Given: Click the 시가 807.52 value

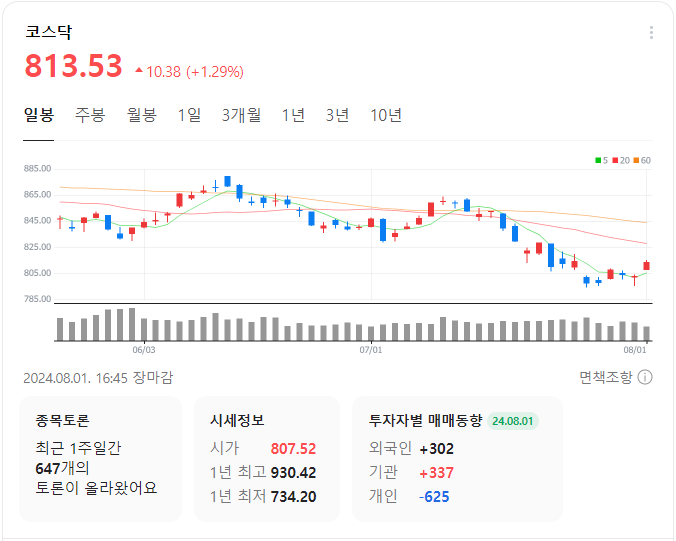Looking at the screenshot, I should click(x=293, y=449).
